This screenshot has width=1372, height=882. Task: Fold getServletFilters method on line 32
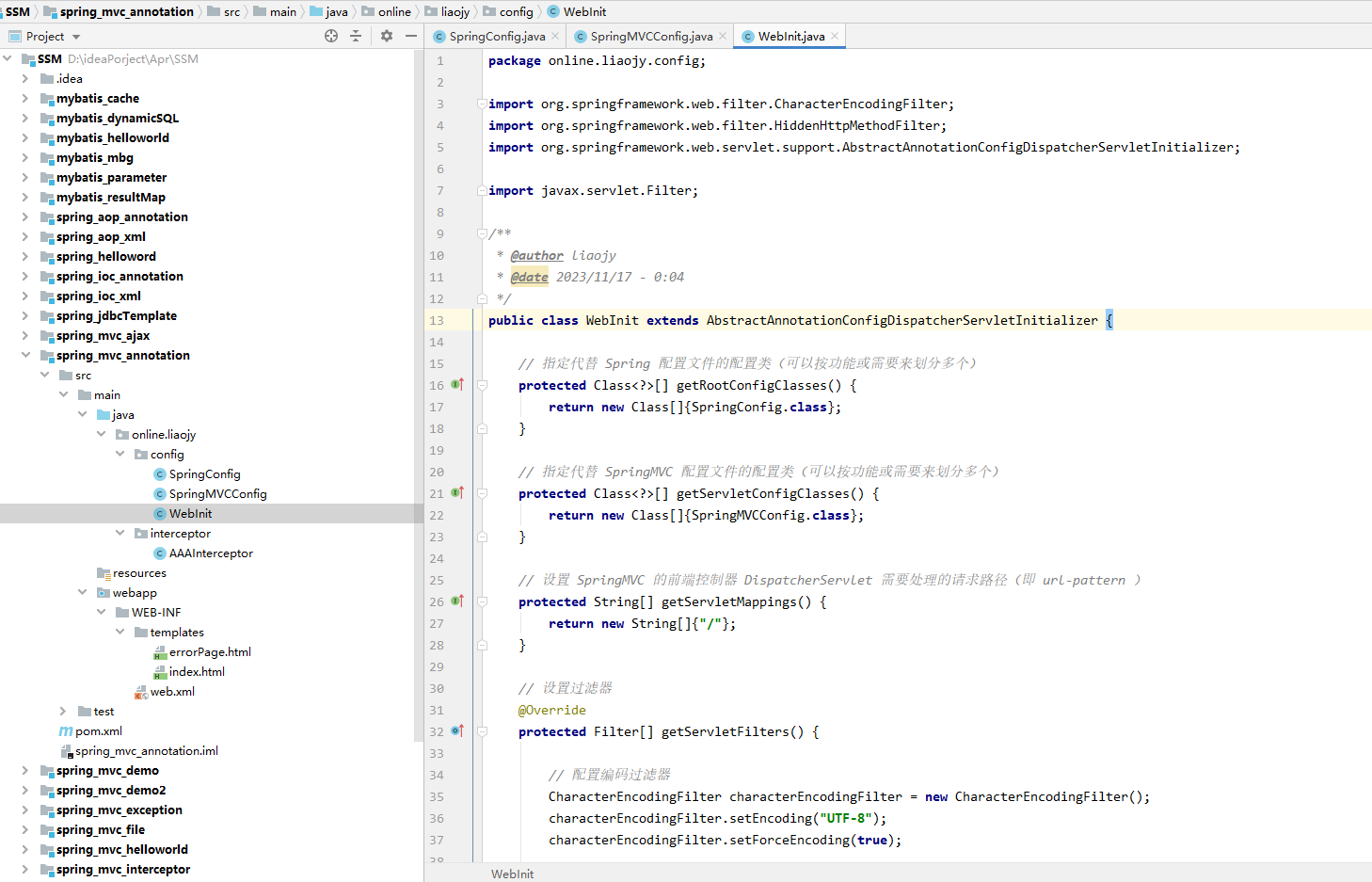(482, 731)
